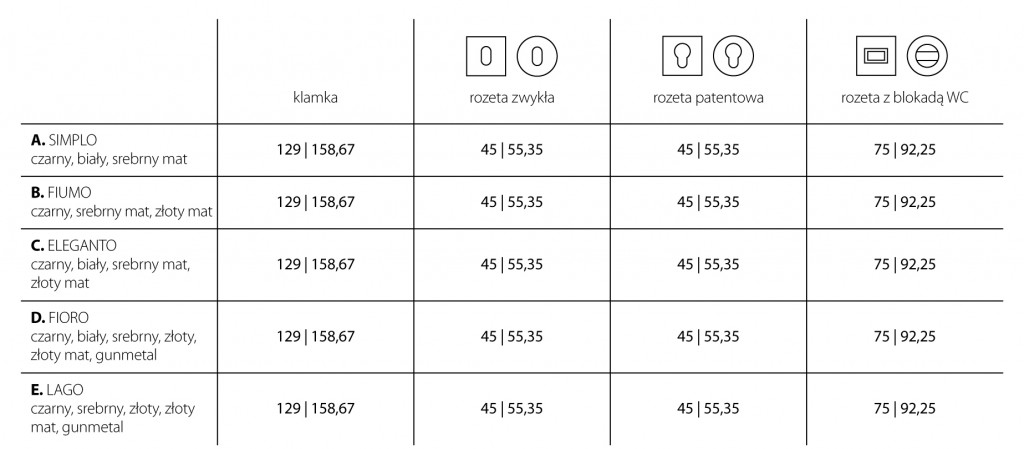Click the round plain rosette icon

537,56
